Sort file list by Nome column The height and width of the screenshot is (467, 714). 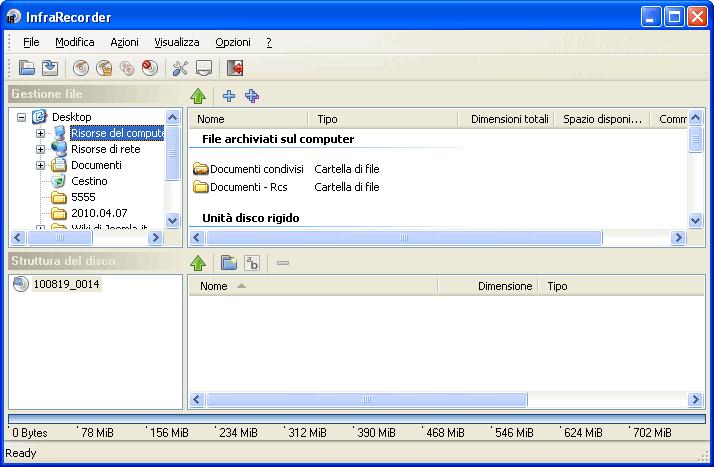(248, 119)
